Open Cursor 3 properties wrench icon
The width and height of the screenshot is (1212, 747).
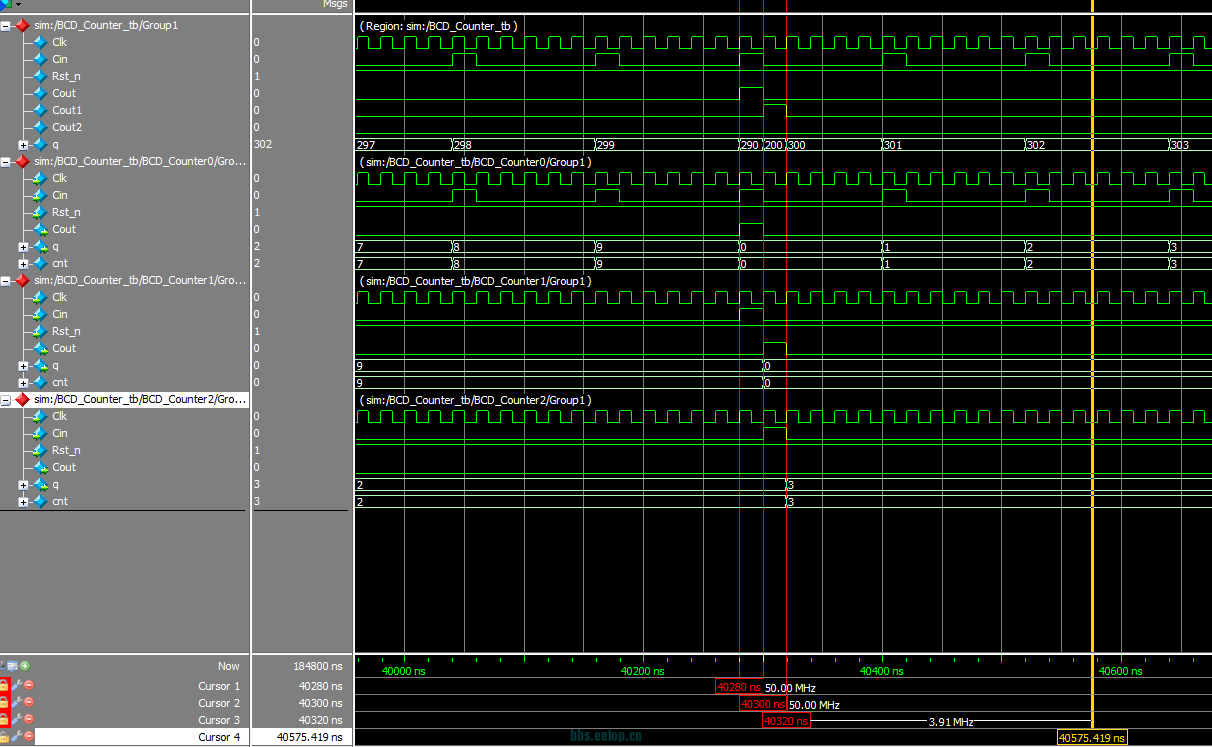pyautogui.click(x=17, y=719)
